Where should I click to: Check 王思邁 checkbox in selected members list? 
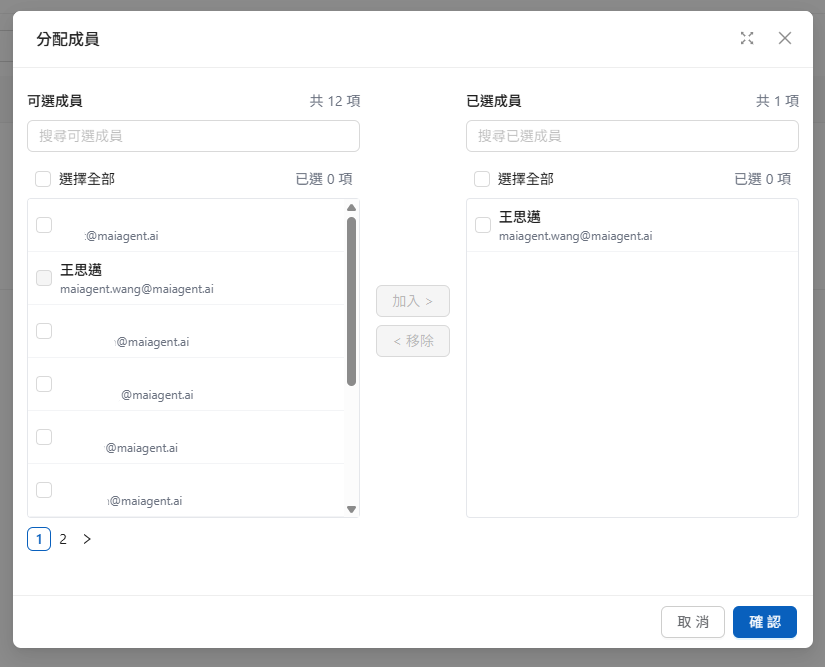tap(483, 225)
